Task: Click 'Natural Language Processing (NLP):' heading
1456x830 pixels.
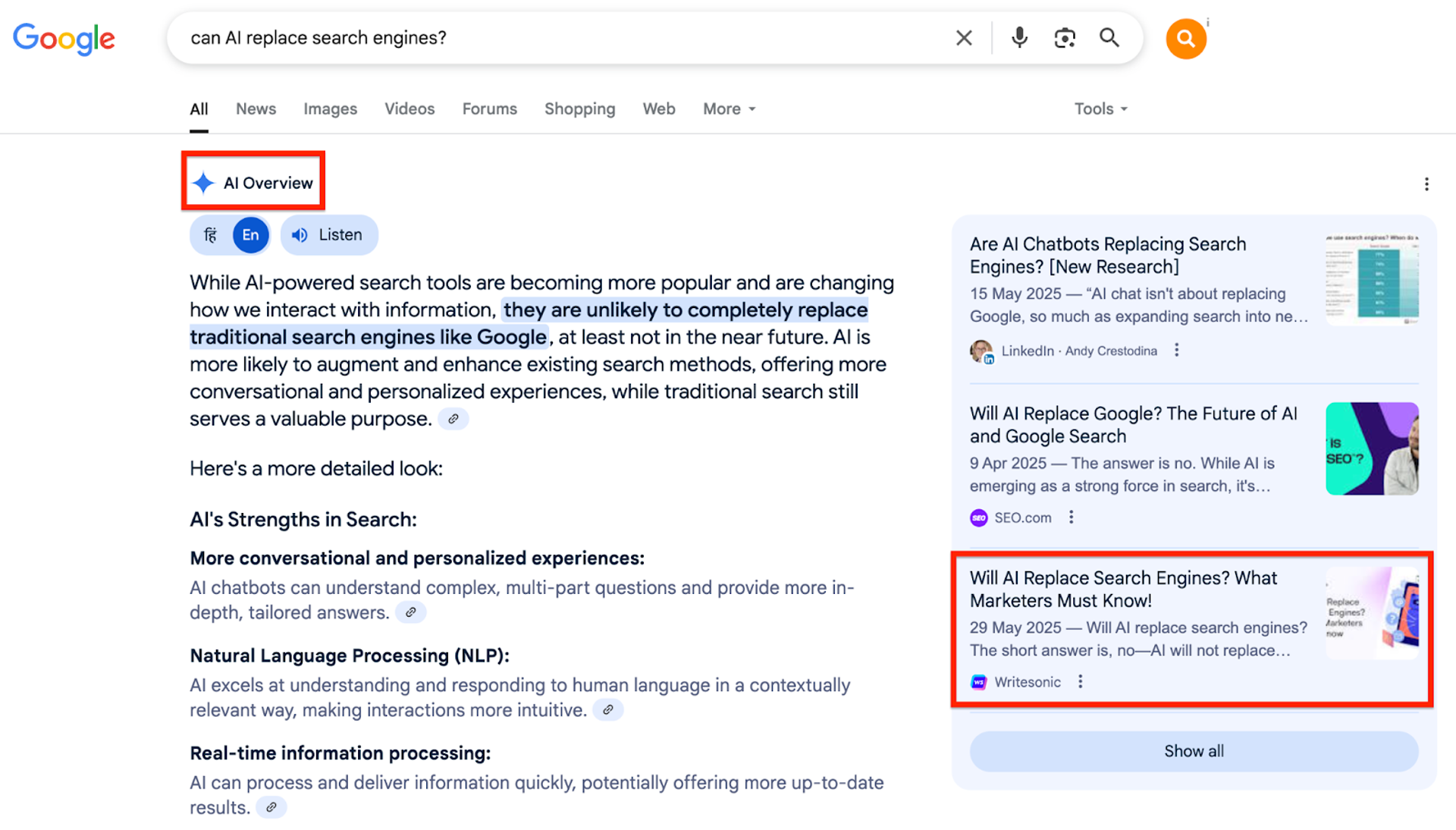Action: 350,656
